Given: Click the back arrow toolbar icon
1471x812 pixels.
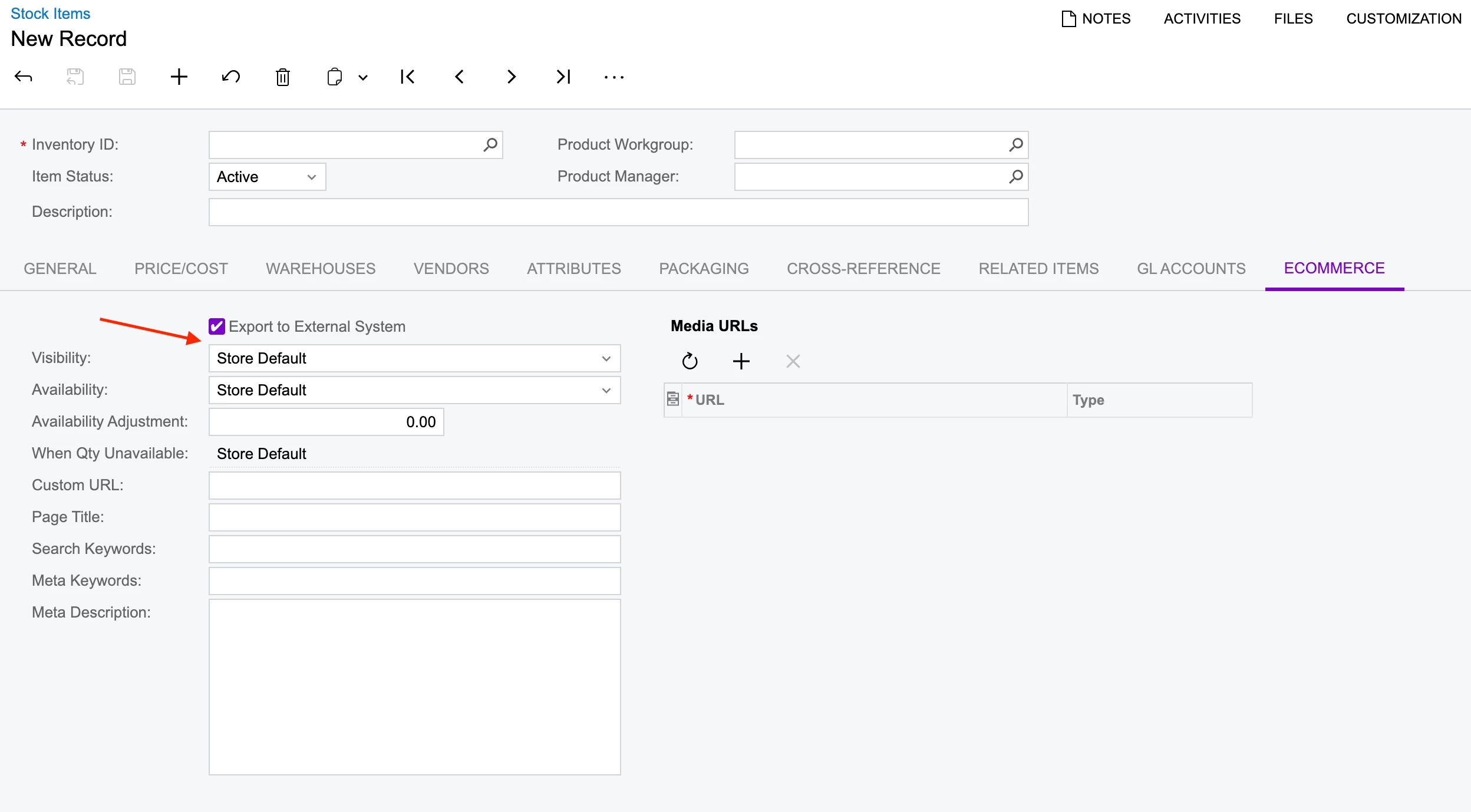Looking at the screenshot, I should [24, 77].
